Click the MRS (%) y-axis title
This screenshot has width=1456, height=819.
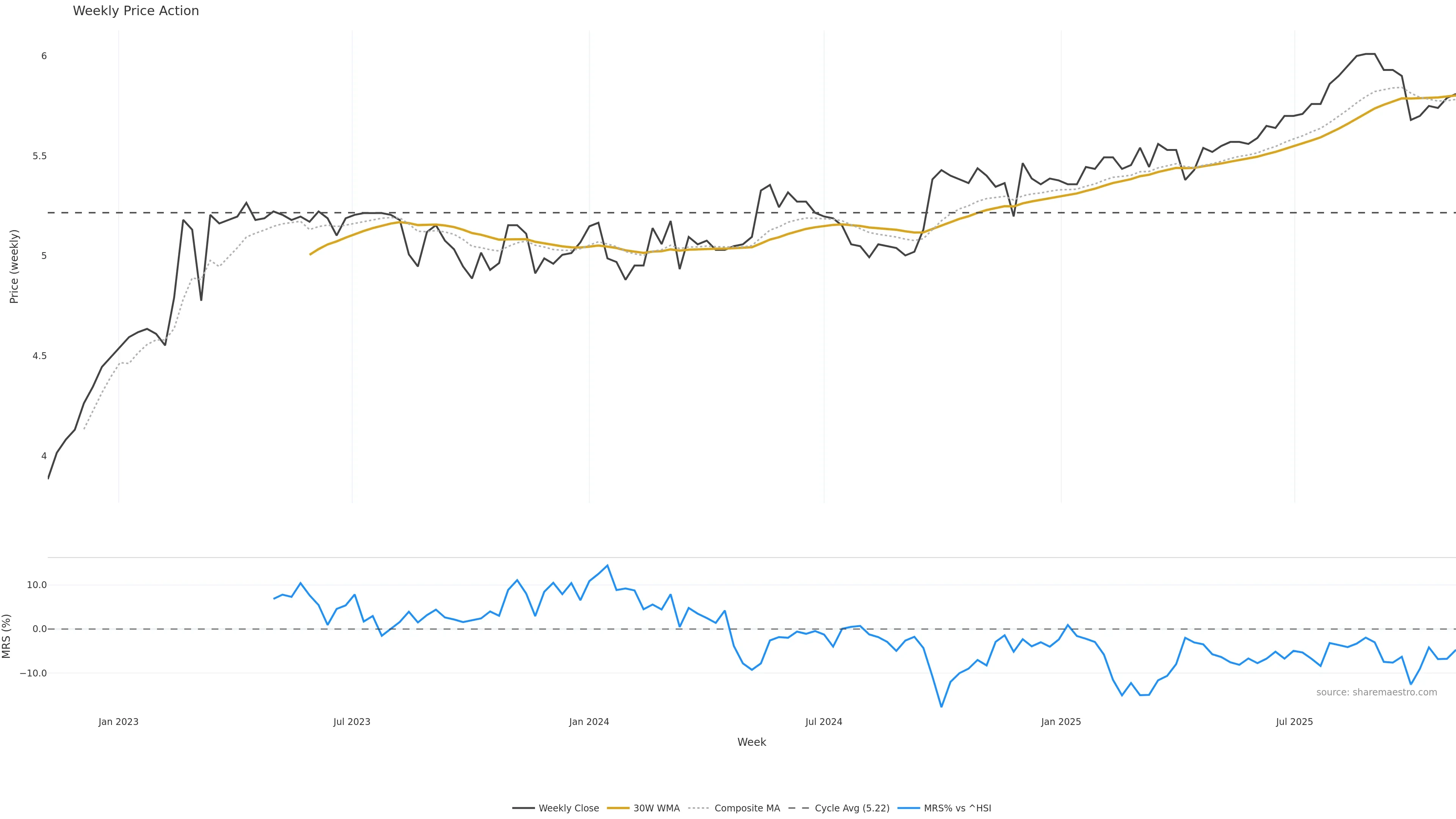(x=6, y=636)
